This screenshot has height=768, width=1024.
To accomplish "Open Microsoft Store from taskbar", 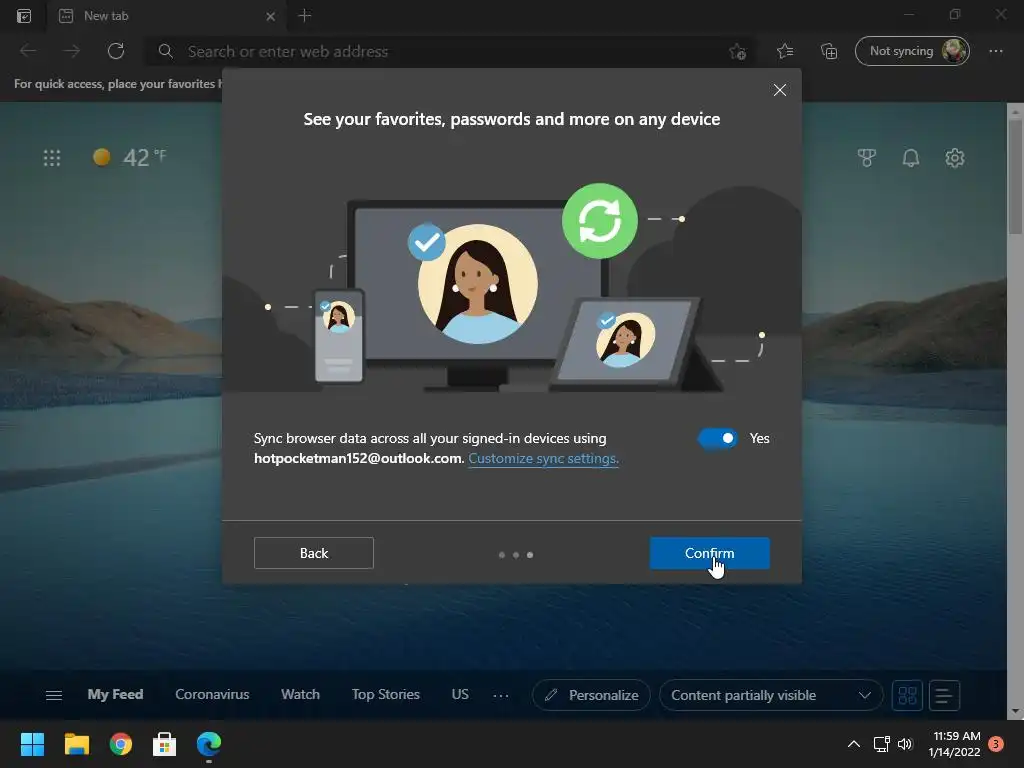I will point(165,744).
